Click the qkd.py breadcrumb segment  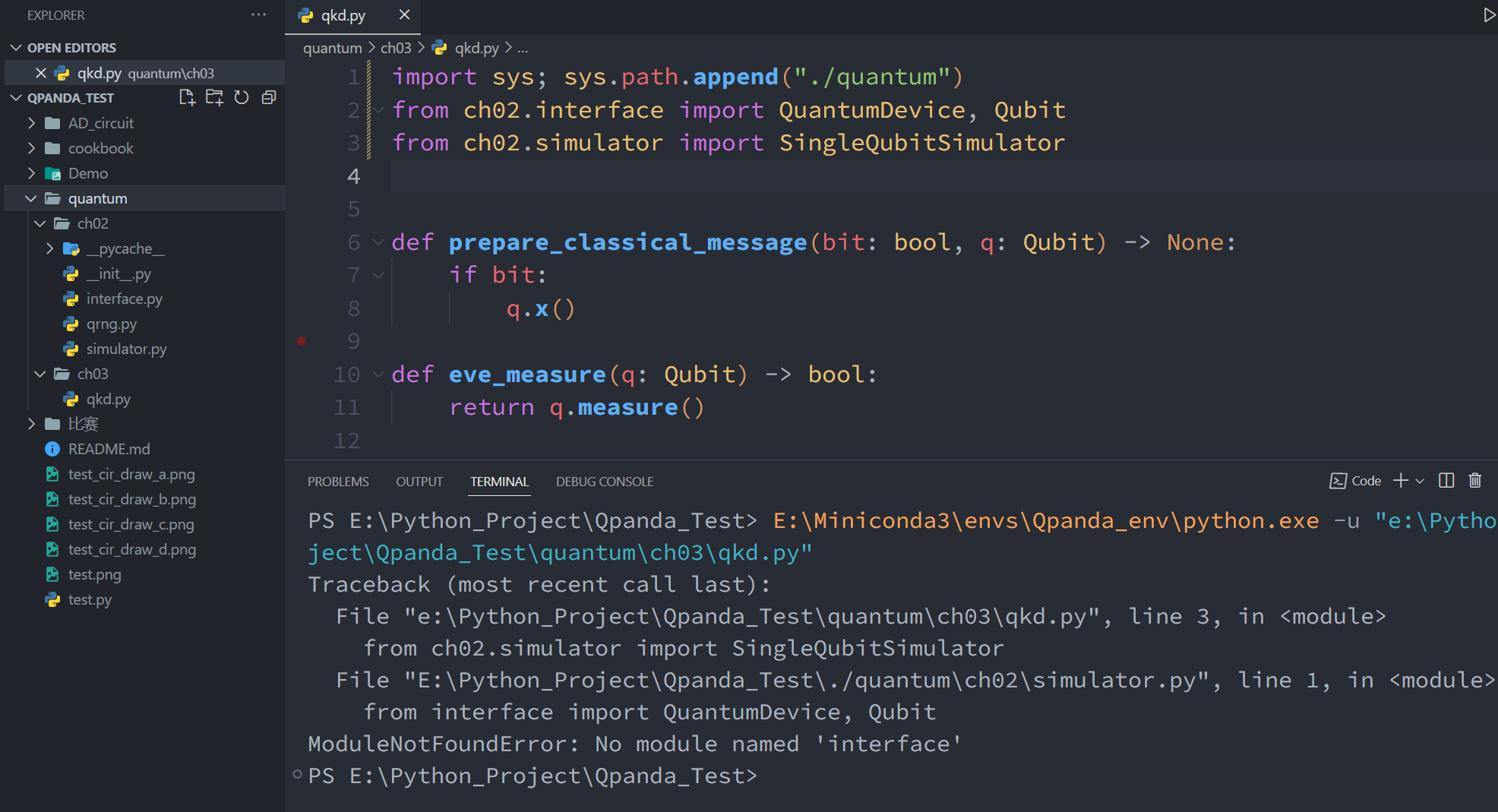pyautogui.click(x=476, y=48)
